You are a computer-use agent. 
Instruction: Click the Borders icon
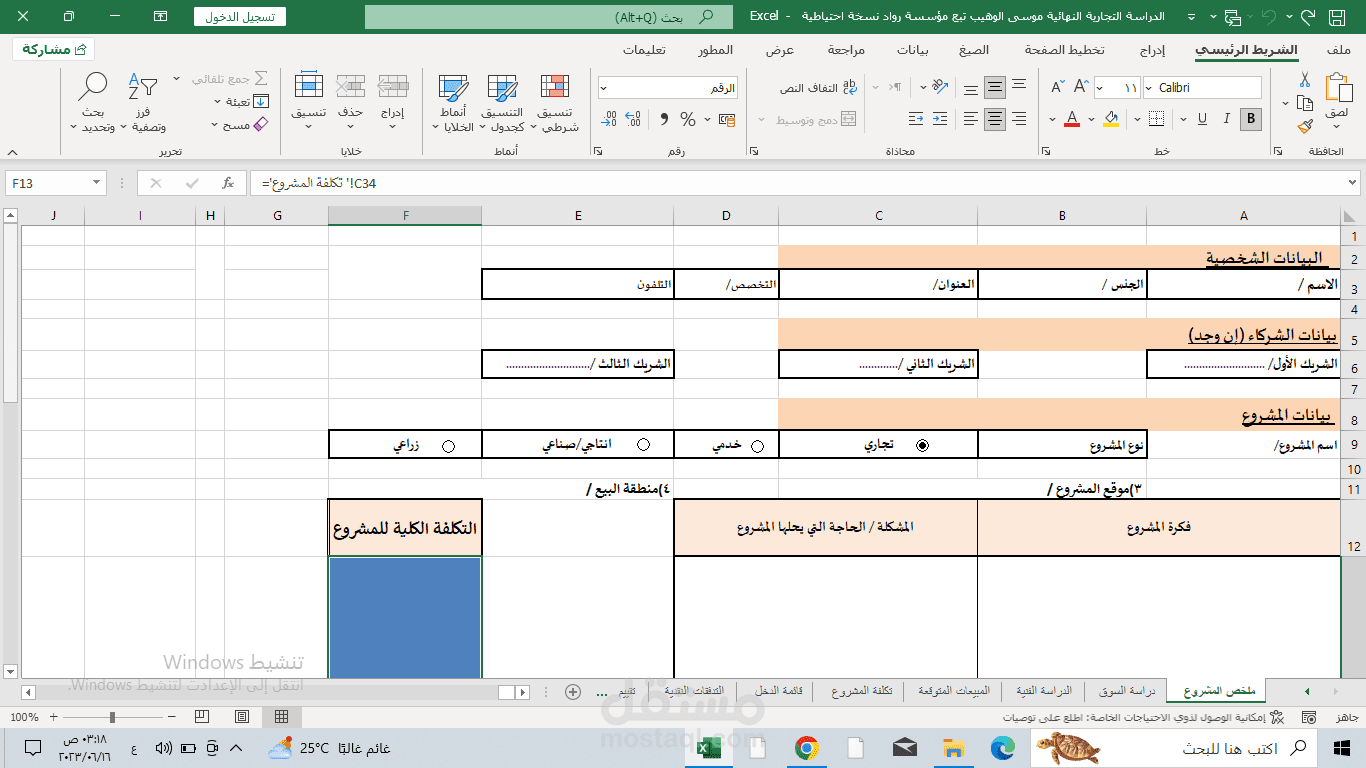pos(1156,119)
